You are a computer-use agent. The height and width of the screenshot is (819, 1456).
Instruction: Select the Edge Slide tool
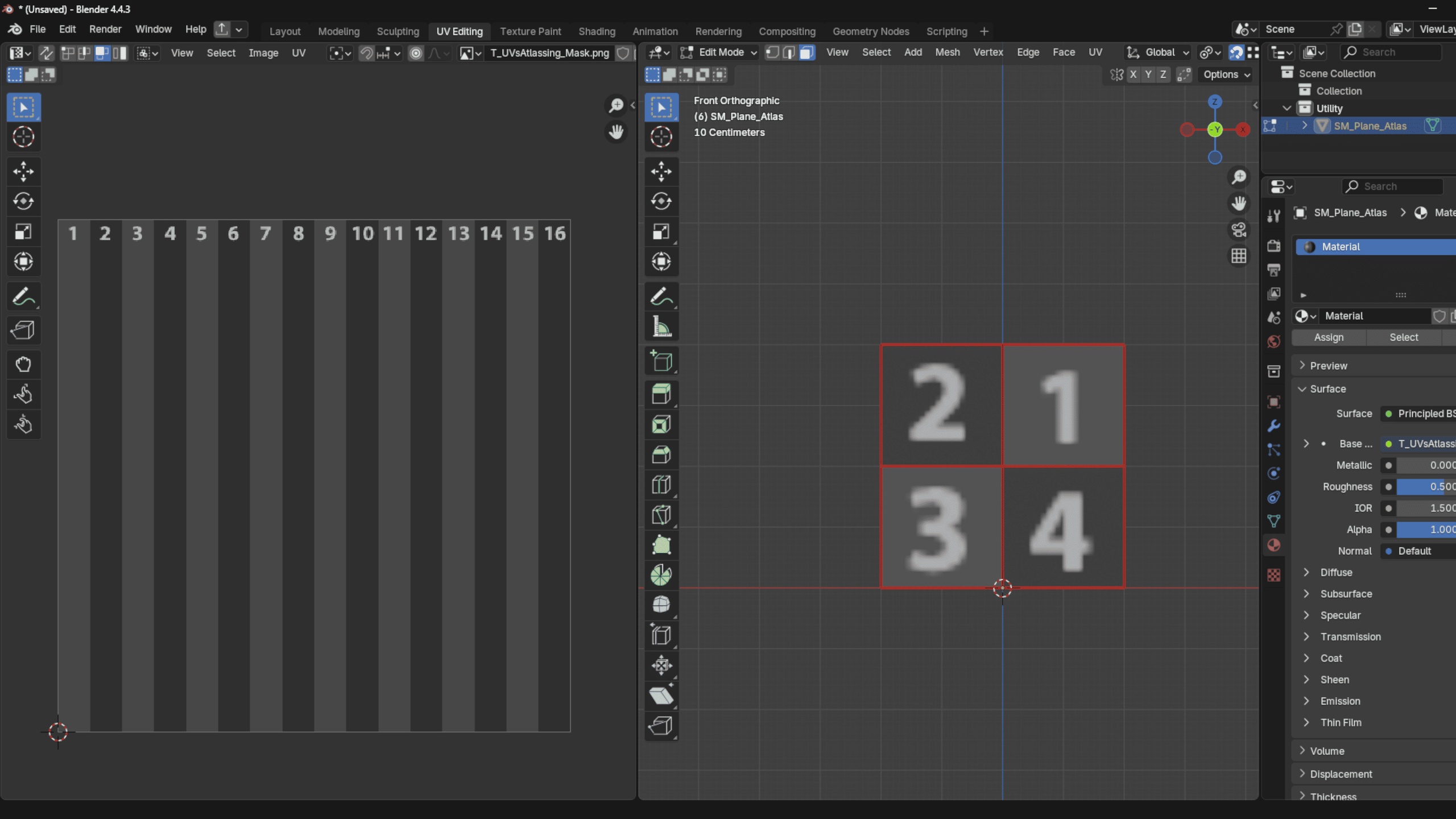(x=661, y=635)
